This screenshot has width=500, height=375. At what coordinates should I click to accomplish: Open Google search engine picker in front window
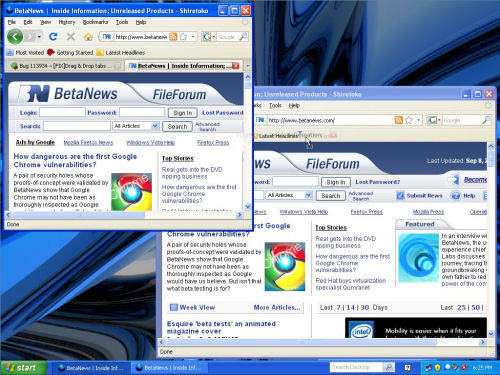(x=209, y=37)
